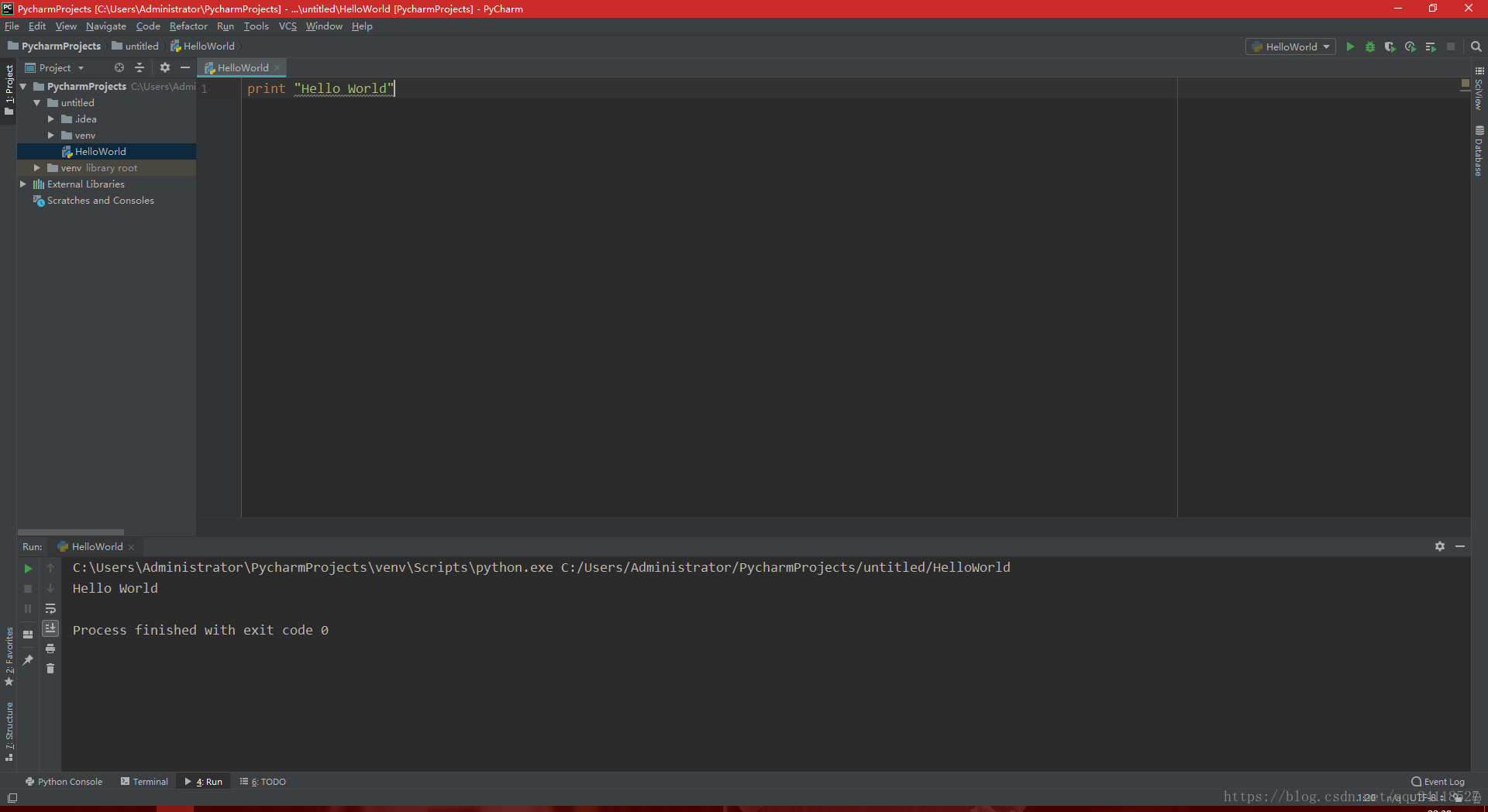The height and width of the screenshot is (812, 1488).
Task: Expand External Libraries
Action: (23, 184)
